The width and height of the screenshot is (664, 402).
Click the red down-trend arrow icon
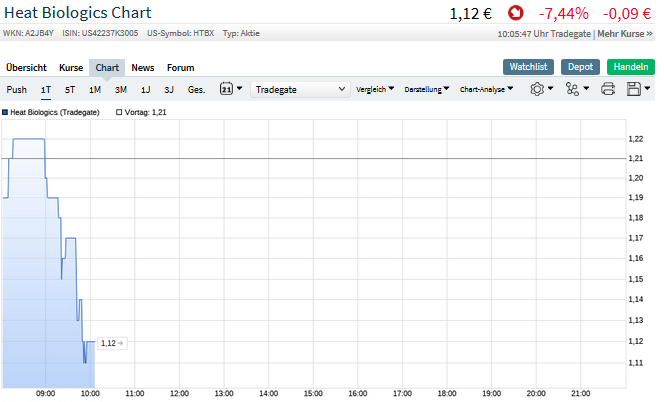point(515,13)
